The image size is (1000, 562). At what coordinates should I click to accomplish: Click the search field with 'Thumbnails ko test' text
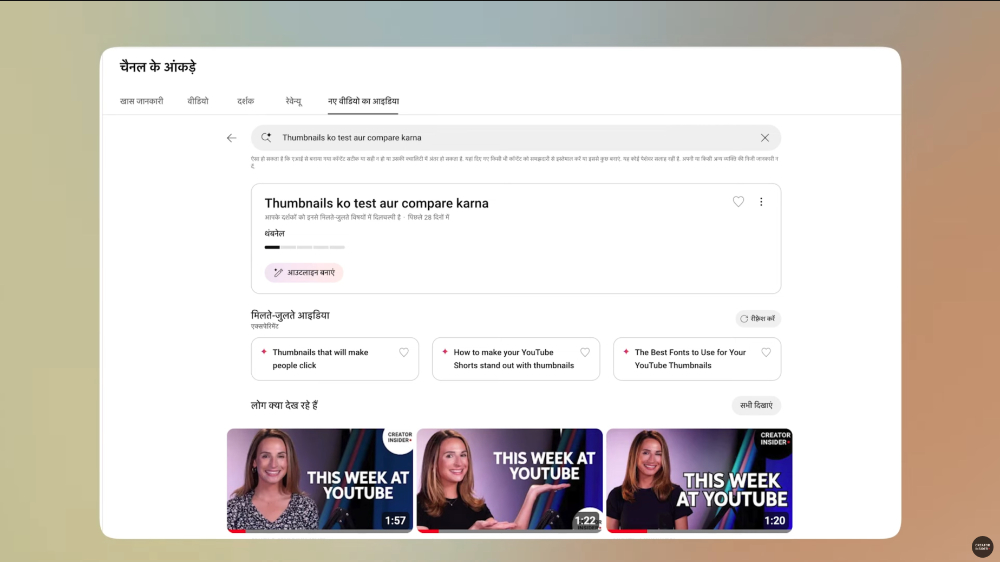tap(516, 138)
